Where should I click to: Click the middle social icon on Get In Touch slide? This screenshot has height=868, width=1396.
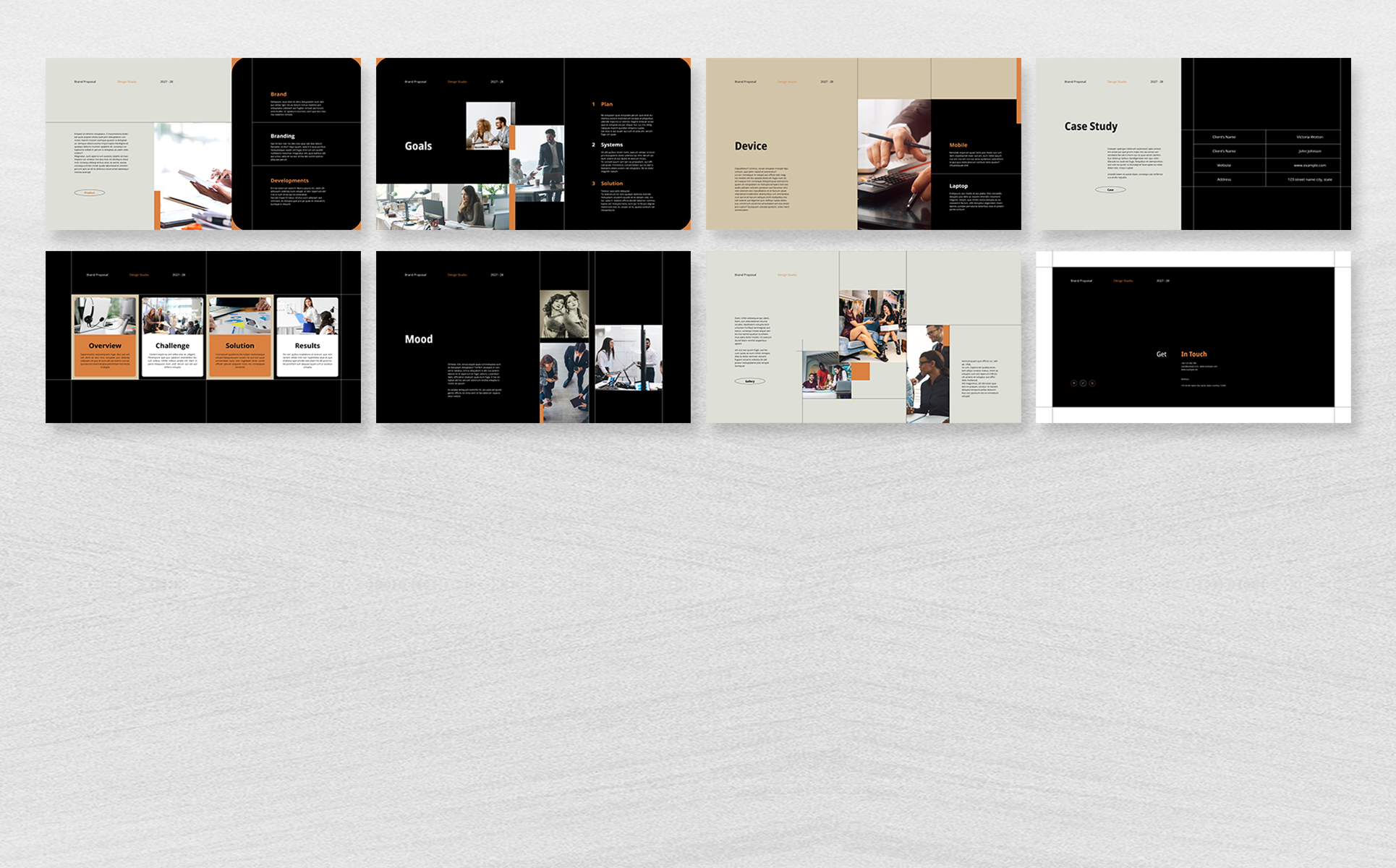(x=1083, y=383)
